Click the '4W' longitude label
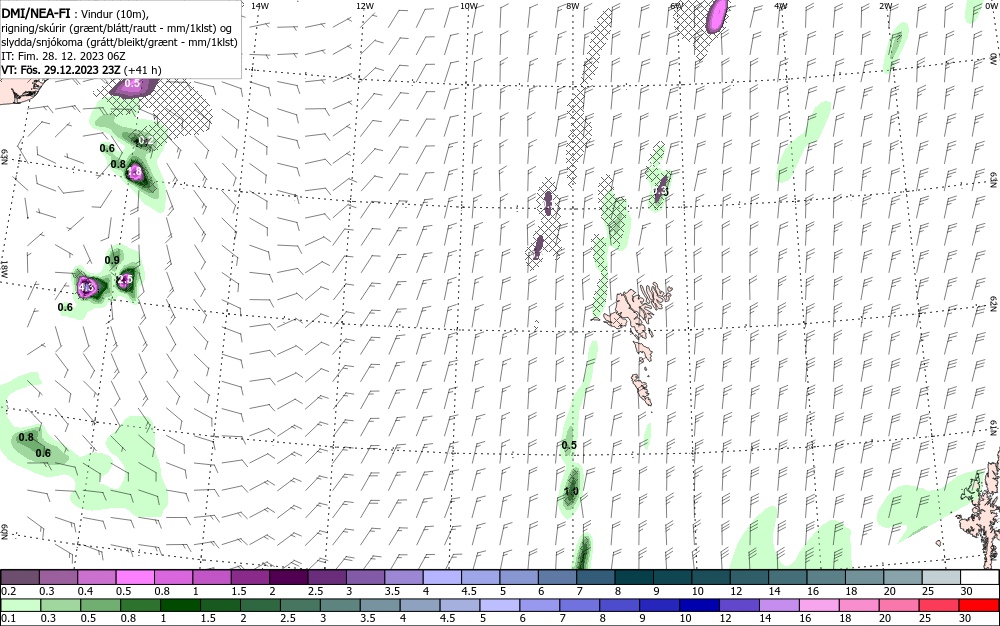Image resolution: width=1000 pixels, height=626 pixels. (x=781, y=6)
